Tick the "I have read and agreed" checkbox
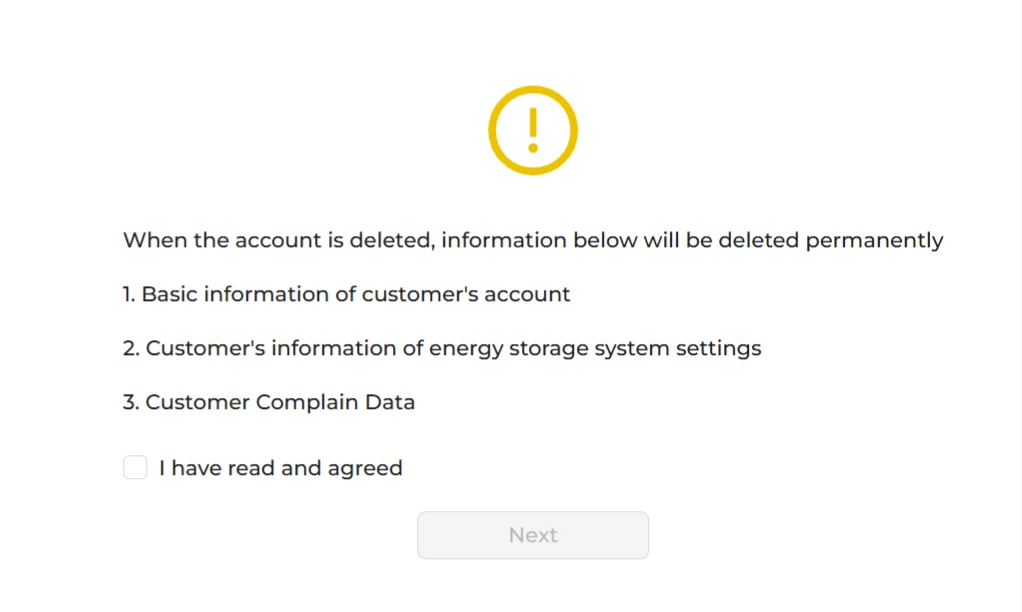This screenshot has width=1022, height=612. click(x=136, y=467)
